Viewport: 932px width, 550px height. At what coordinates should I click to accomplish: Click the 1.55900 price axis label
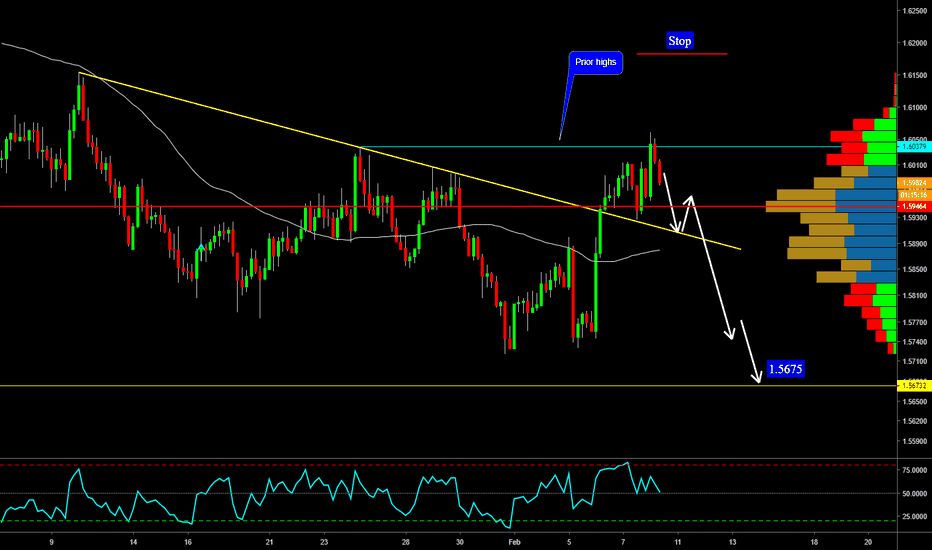tap(915, 441)
